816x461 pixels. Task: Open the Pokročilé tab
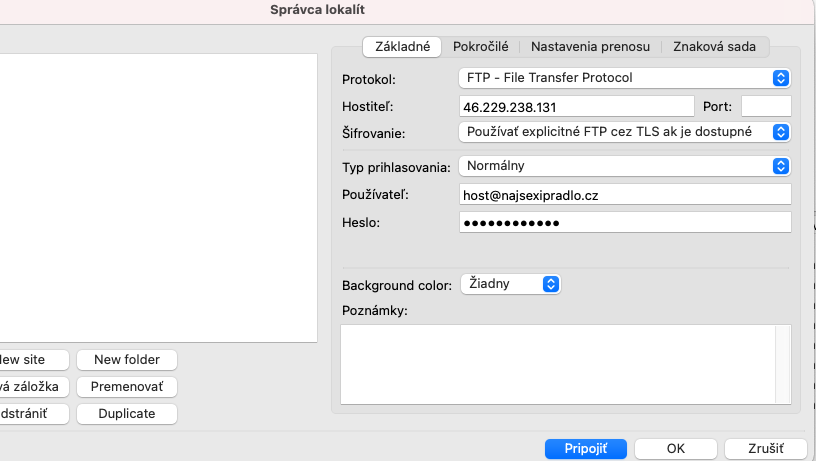[480, 46]
